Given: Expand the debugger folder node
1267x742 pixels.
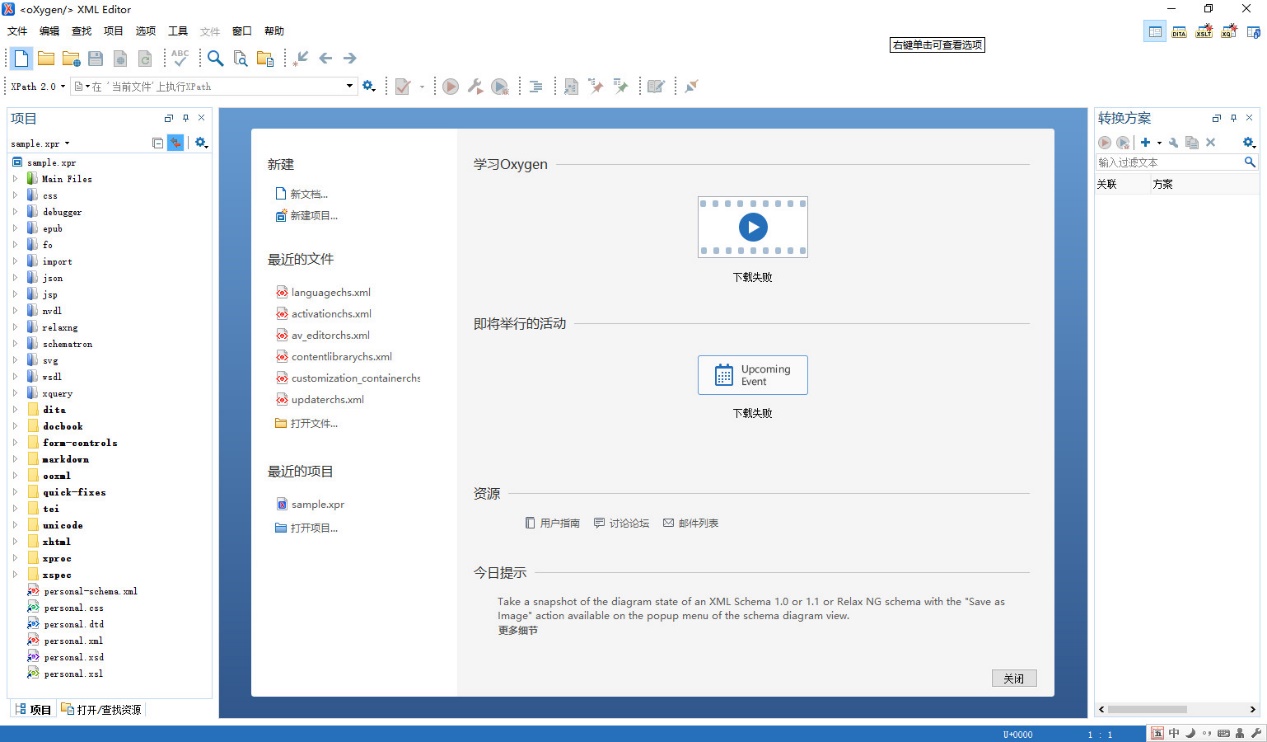Looking at the screenshot, I should point(15,212).
